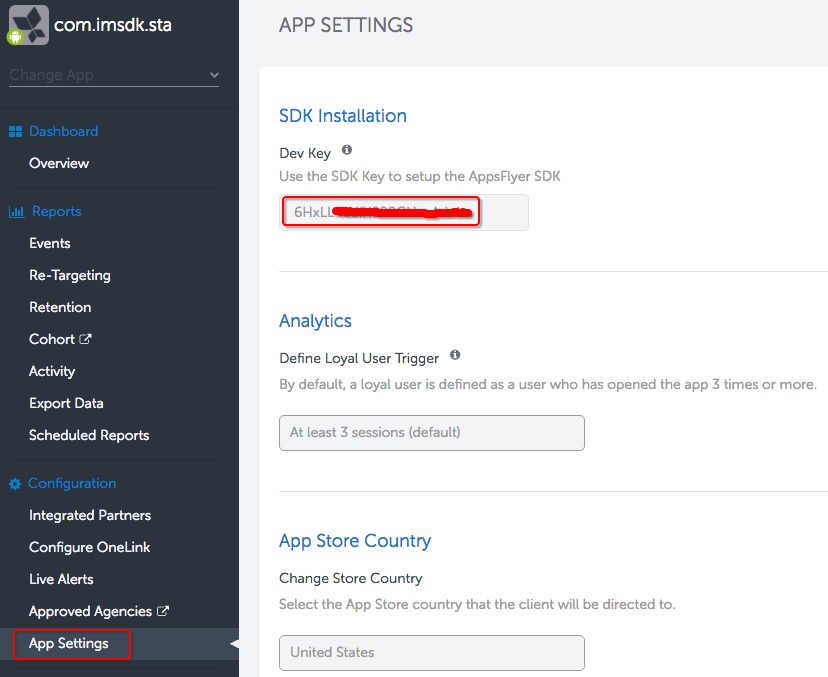Click the Dashboard grid icon in sidebar

pyautogui.click(x=16, y=131)
